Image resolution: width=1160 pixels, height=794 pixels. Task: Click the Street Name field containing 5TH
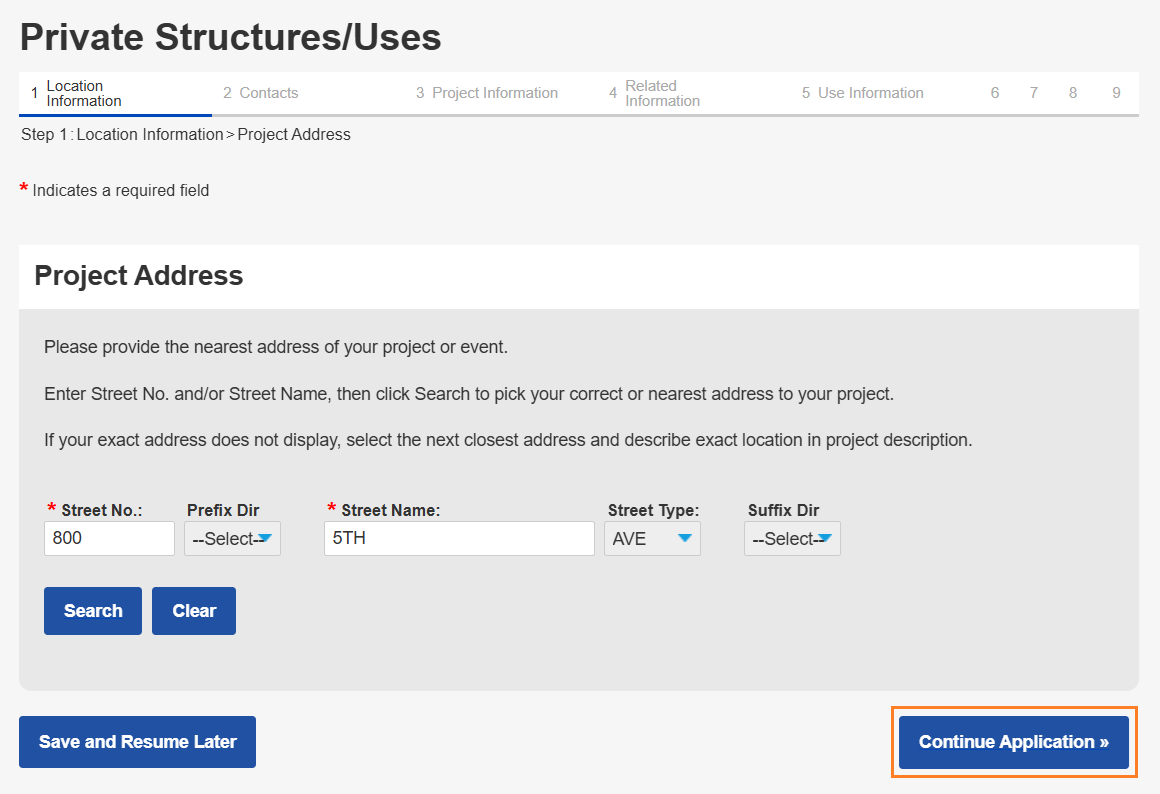459,538
